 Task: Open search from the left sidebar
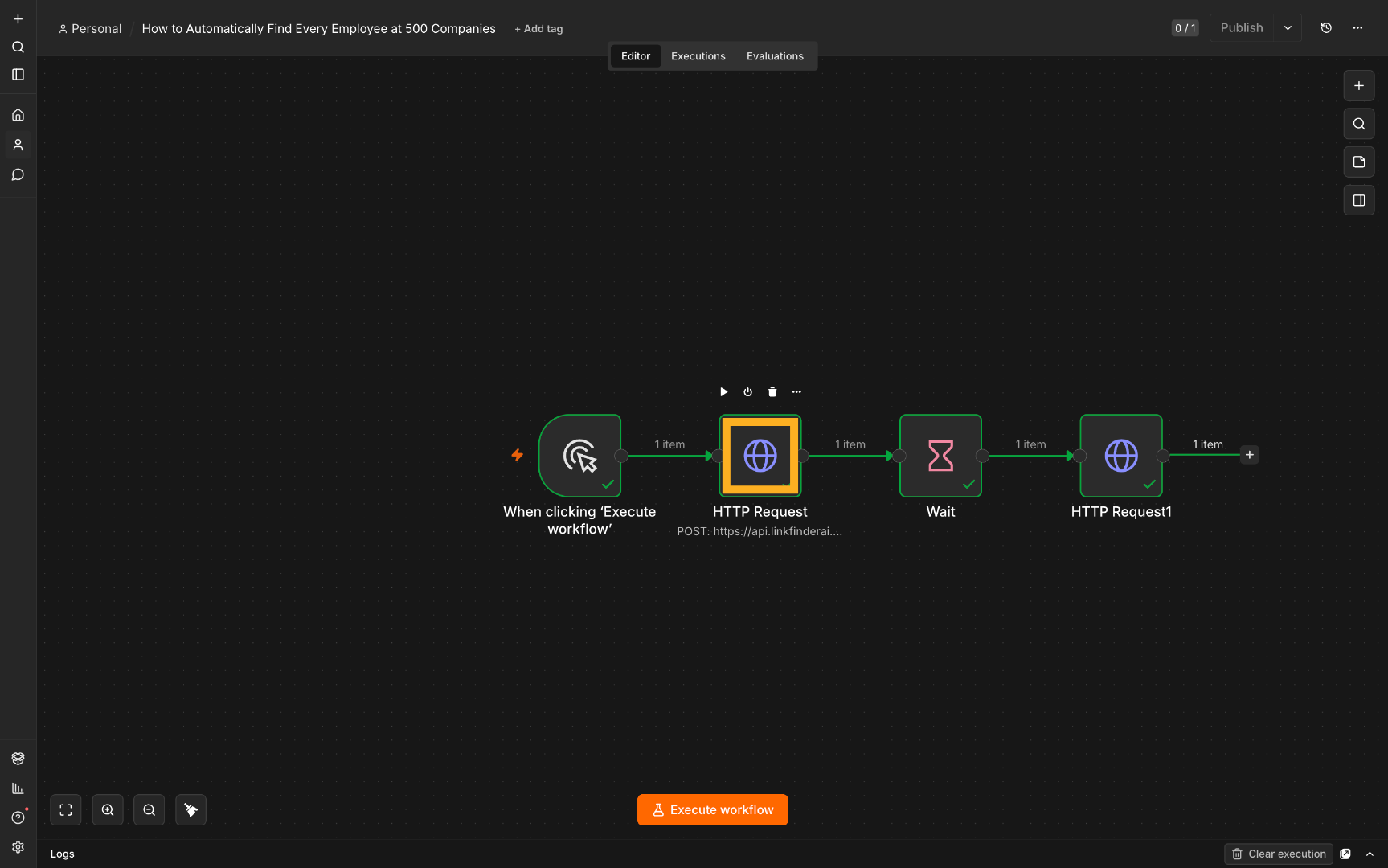click(18, 47)
